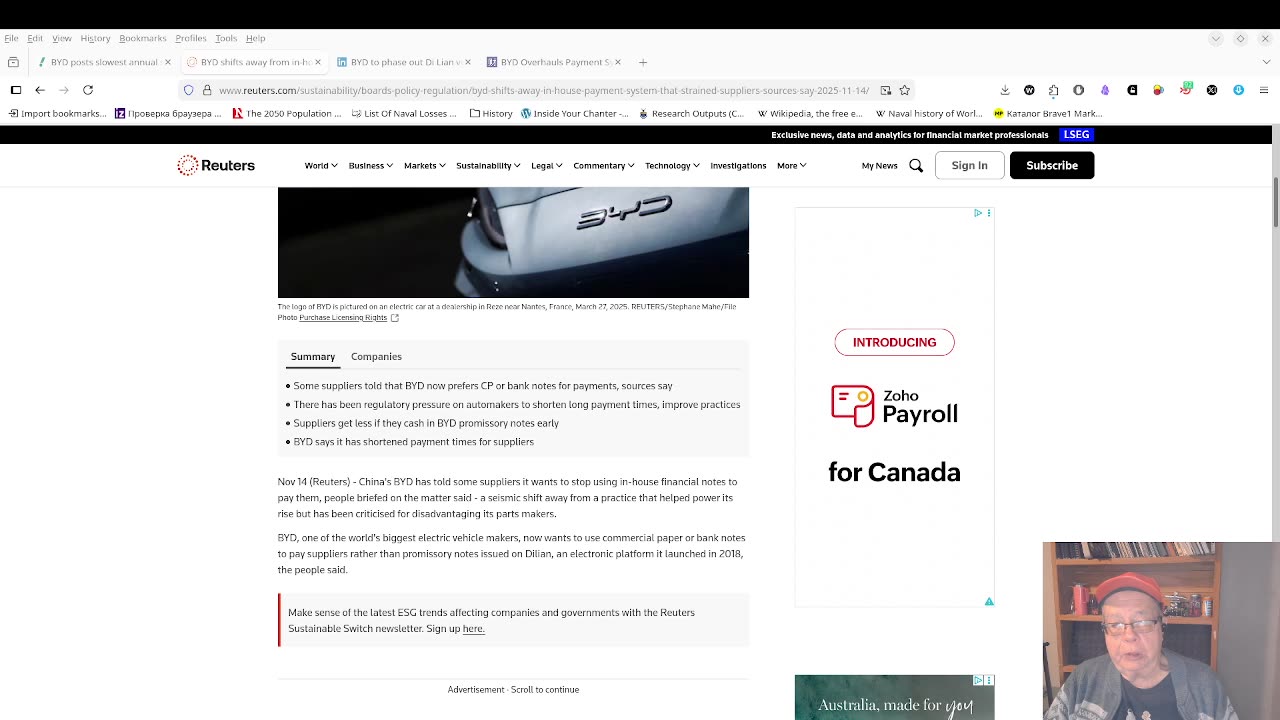The image size is (1280, 720).
Task: Click the forward navigation arrow
Action: click(64, 90)
